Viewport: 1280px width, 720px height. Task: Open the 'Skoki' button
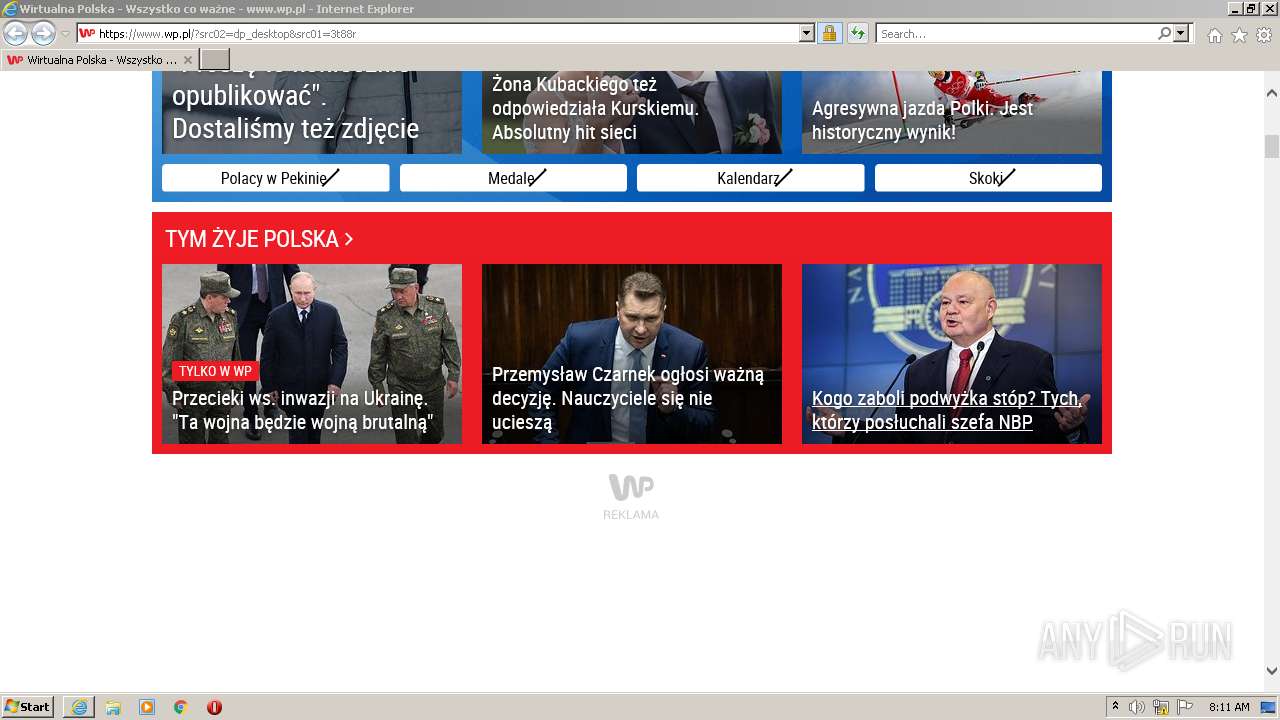coord(988,178)
